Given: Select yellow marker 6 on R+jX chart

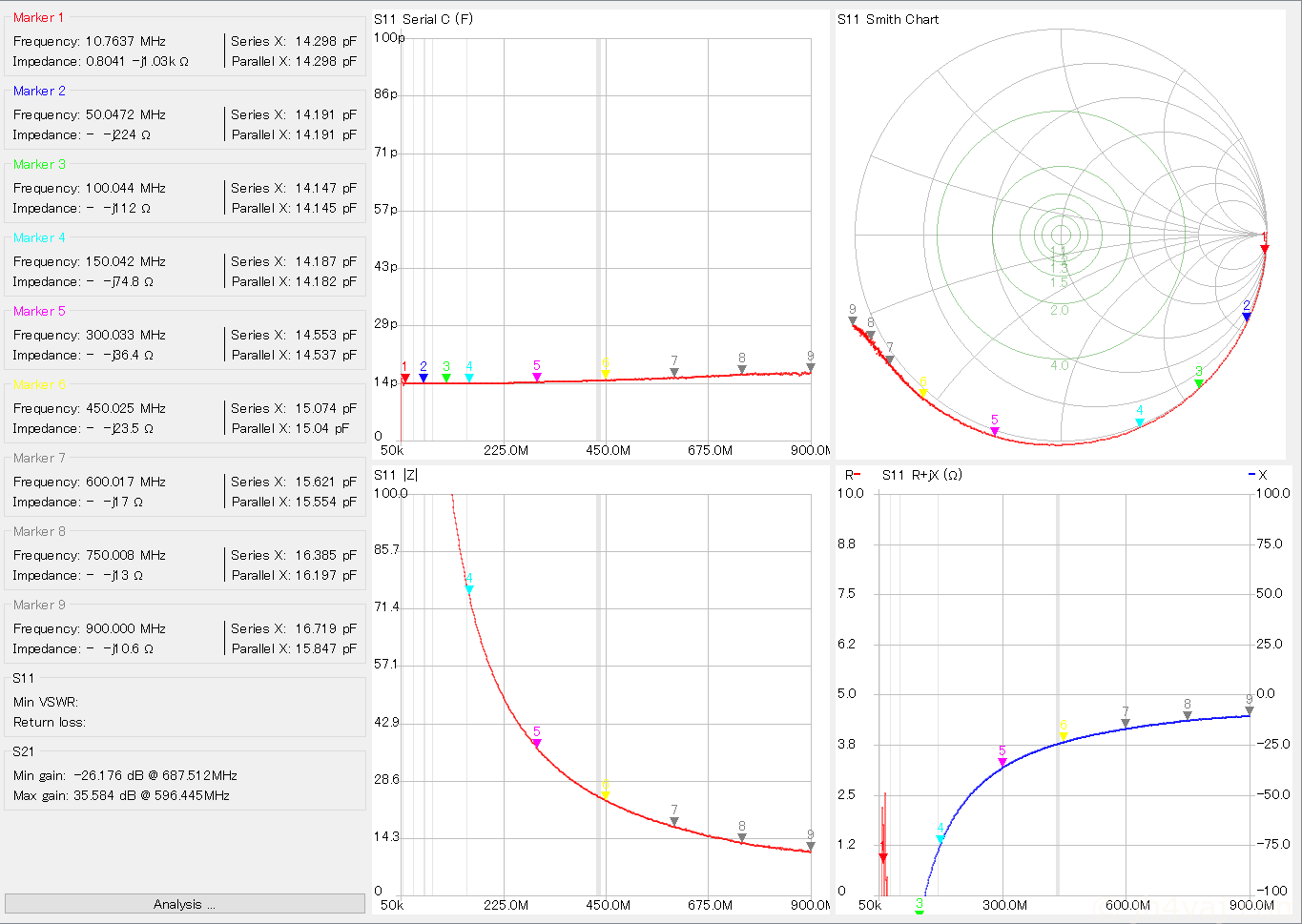Looking at the screenshot, I should click(x=1064, y=737).
